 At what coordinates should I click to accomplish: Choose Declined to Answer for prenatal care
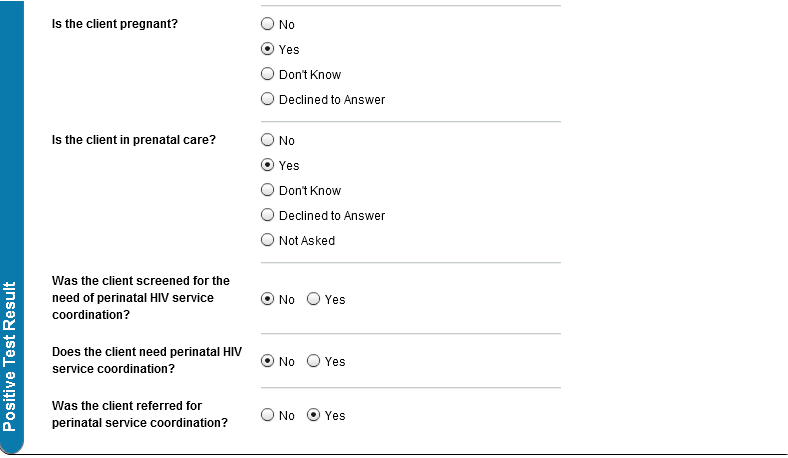click(267, 216)
